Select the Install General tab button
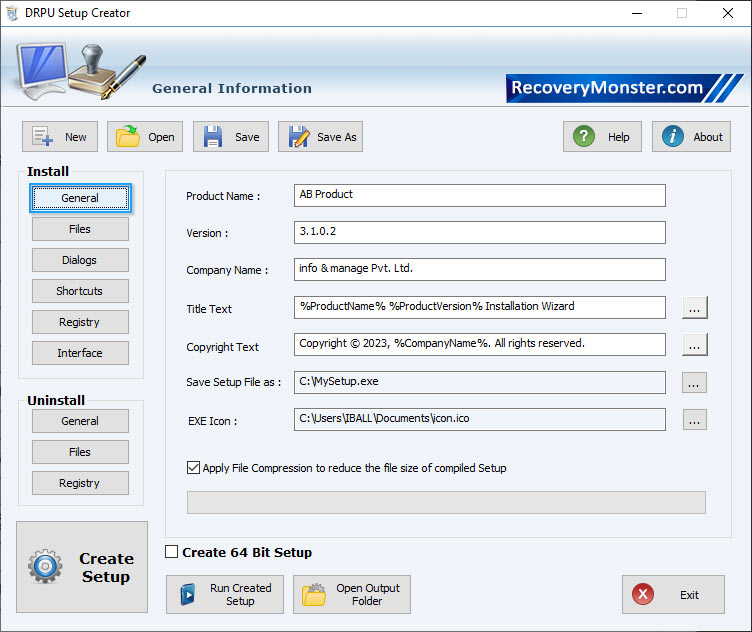The height and width of the screenshot is (632, 752). (x=80, y=198)
